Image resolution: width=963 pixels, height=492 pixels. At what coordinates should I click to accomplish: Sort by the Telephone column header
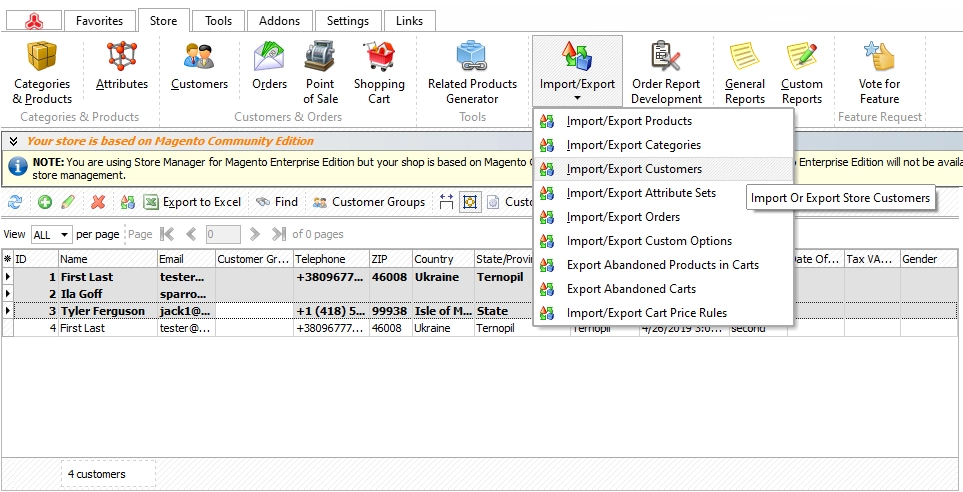332,259
